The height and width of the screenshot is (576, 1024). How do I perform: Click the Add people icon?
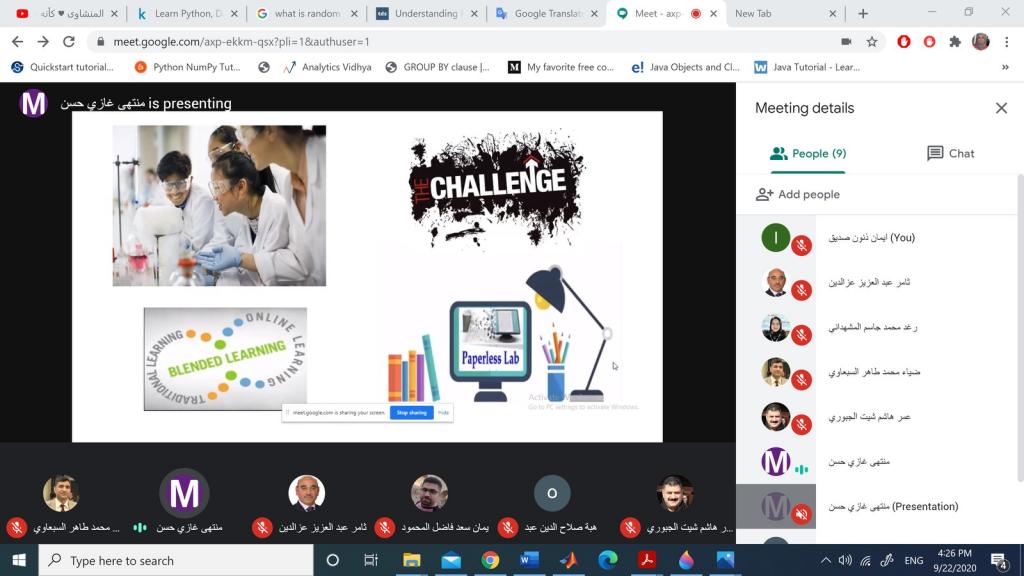point(765,195)
